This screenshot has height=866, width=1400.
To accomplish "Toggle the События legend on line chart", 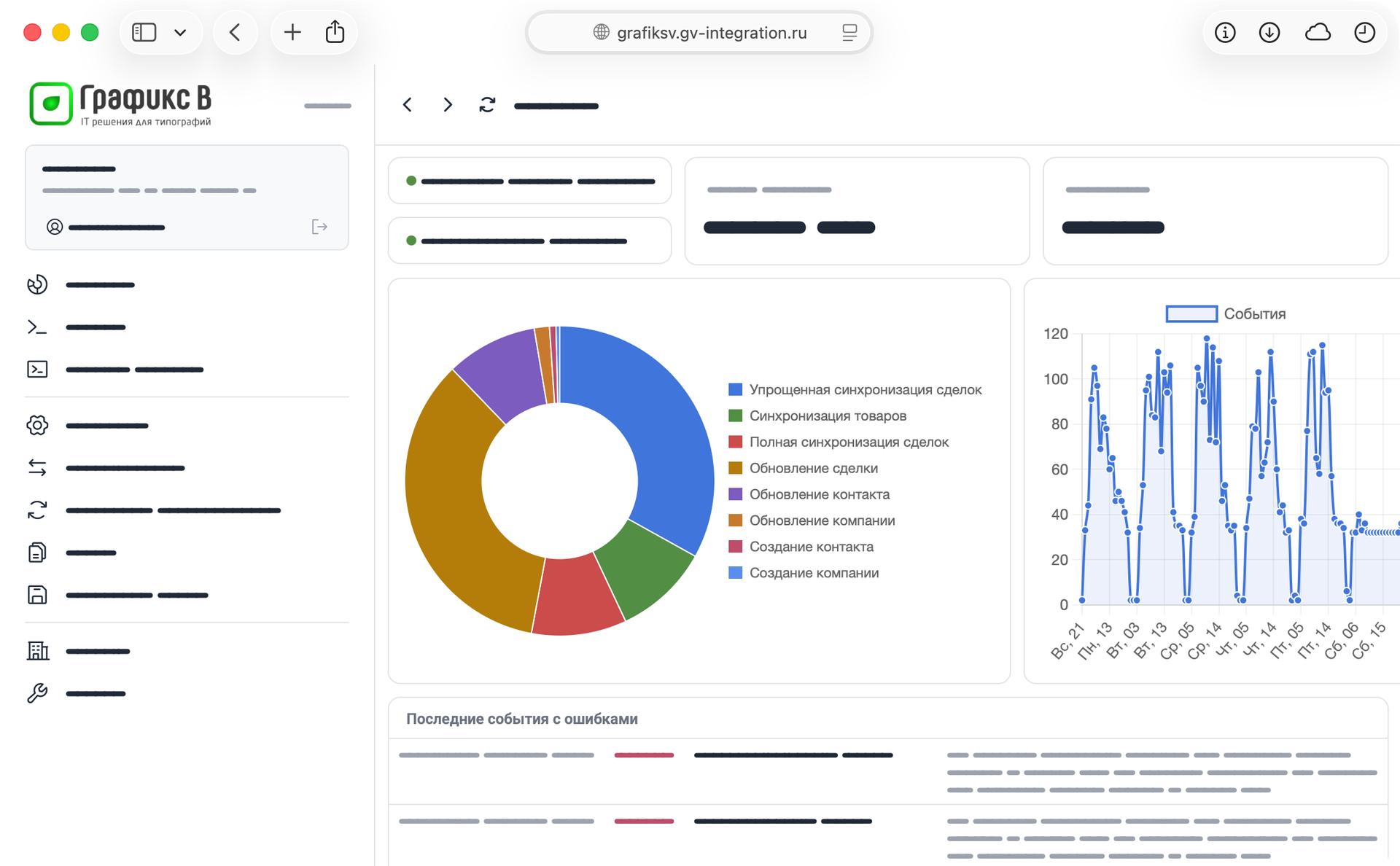I will (x=1226, y=313).
